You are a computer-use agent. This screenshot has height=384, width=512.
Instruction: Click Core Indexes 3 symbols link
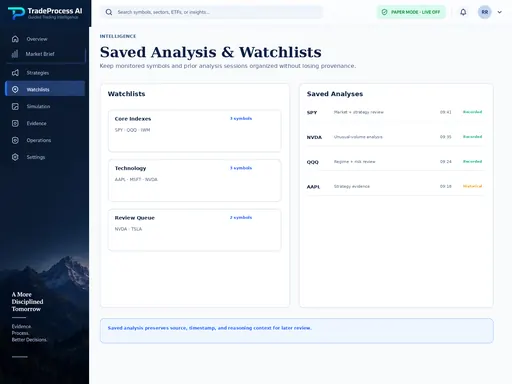tap(241, 119)
